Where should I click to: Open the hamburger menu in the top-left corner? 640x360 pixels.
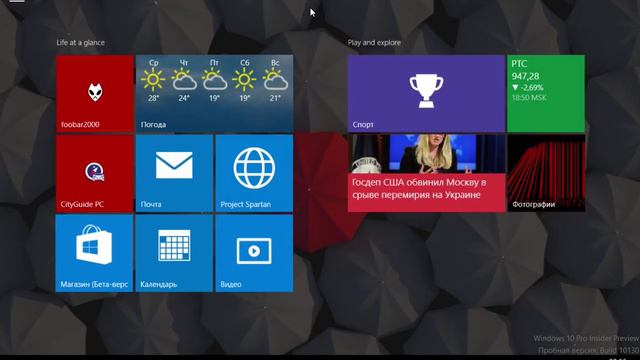tap(17, 1)
